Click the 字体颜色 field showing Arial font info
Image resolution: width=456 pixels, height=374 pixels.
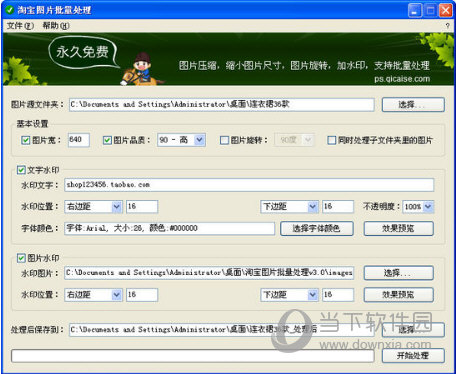pyautogui.click(x=170, y=229)
